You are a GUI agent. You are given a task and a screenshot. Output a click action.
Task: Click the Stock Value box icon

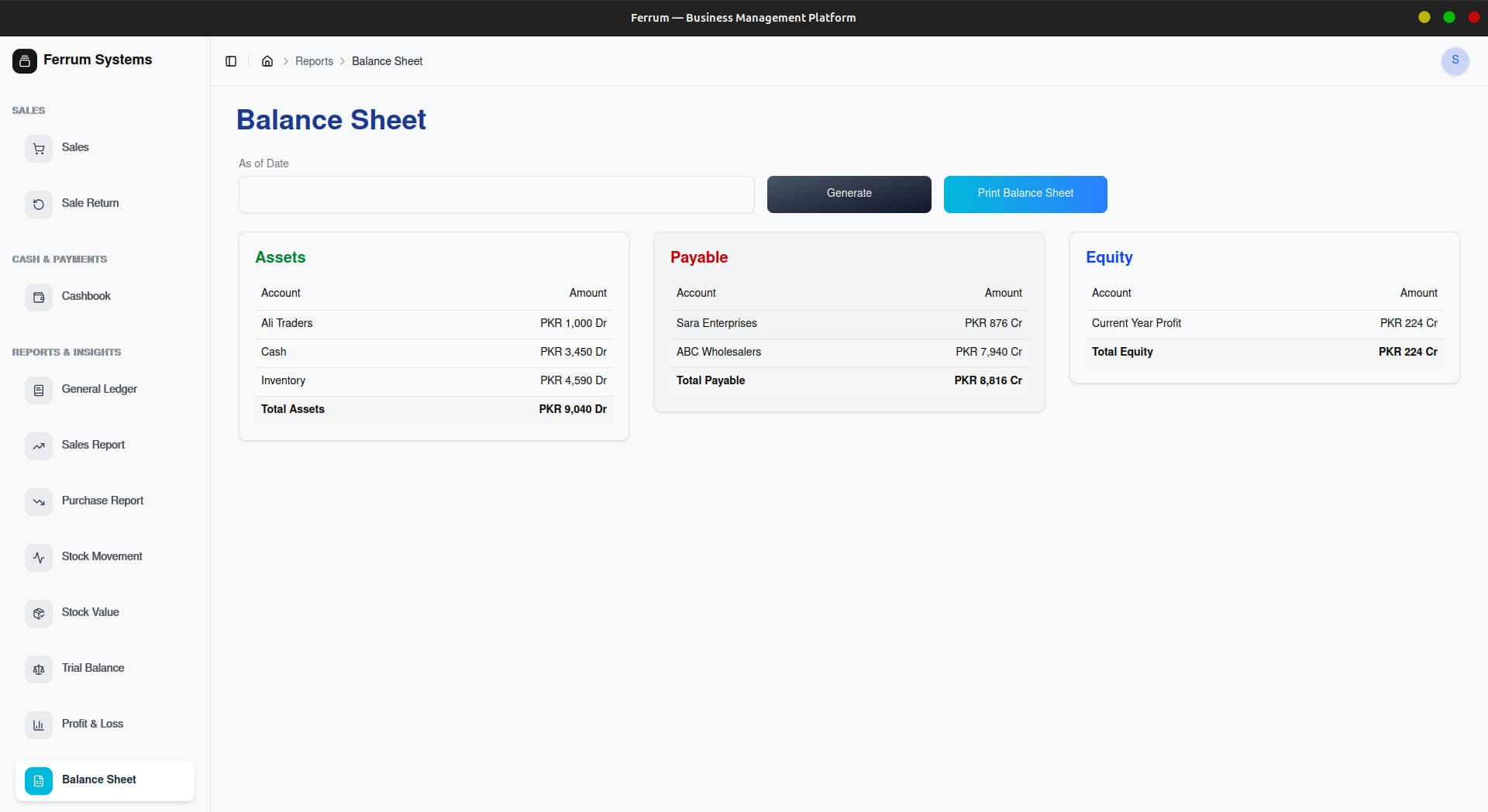point(39,613)
